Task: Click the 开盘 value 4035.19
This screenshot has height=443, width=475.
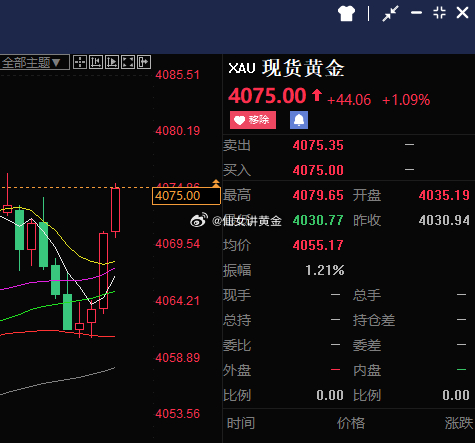Action: 444,195
